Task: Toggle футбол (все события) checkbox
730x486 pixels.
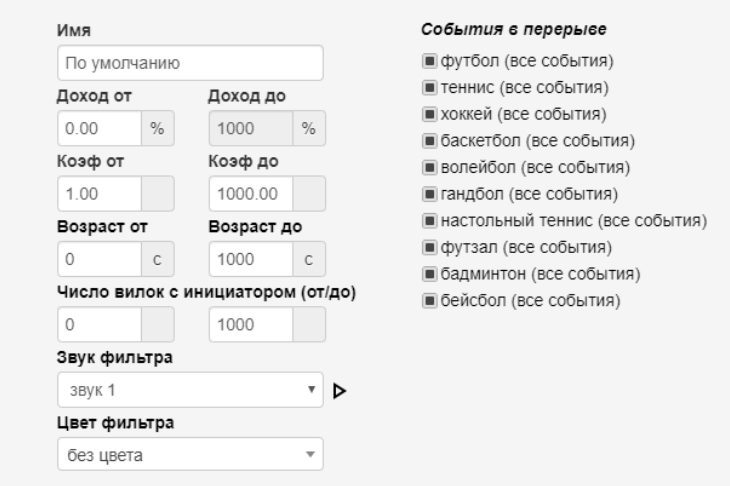Action: (429, 61)
